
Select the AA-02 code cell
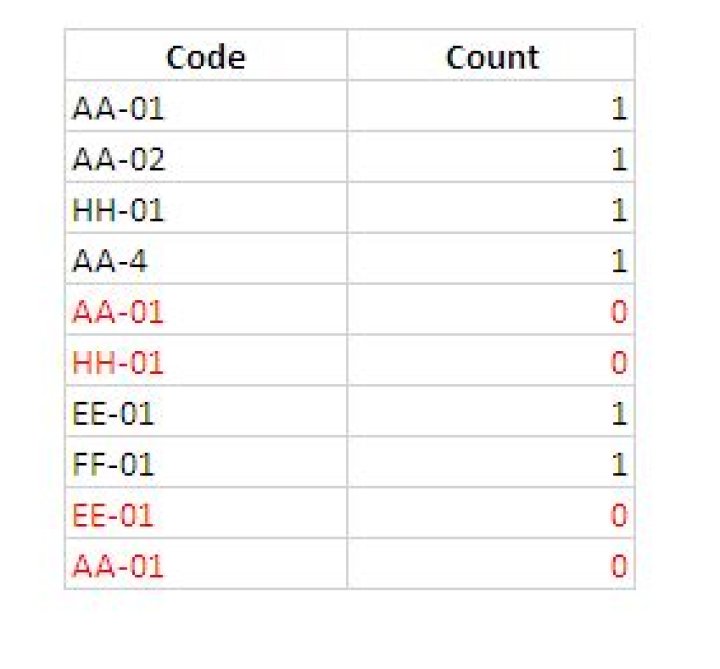(206, 157)
